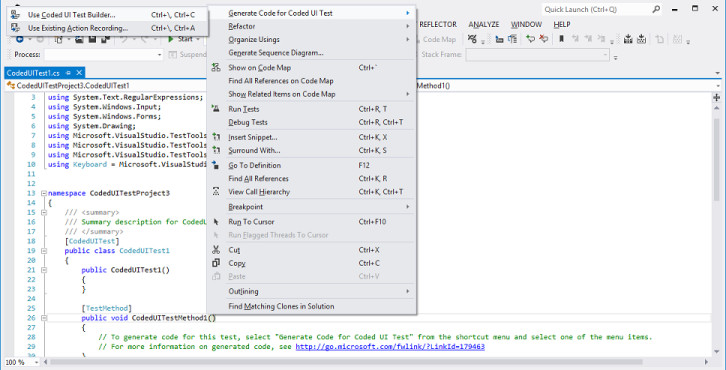Open the 100 % zoom level dropdown
Viewport: 726px width, 370px height.
tap(36, 362)
